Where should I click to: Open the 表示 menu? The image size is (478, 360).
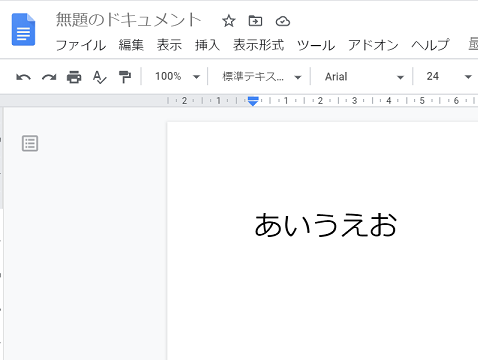[169, 45]
